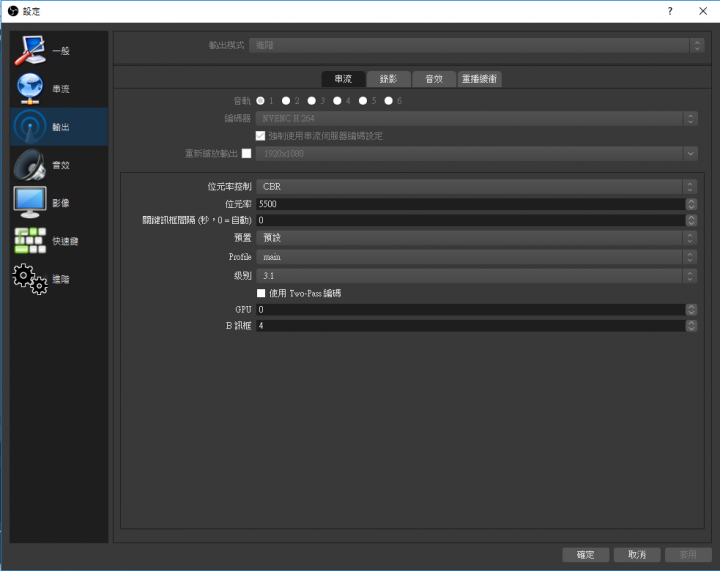
Task: Click the B 訊框 spinner arrows
Action: 691,325
